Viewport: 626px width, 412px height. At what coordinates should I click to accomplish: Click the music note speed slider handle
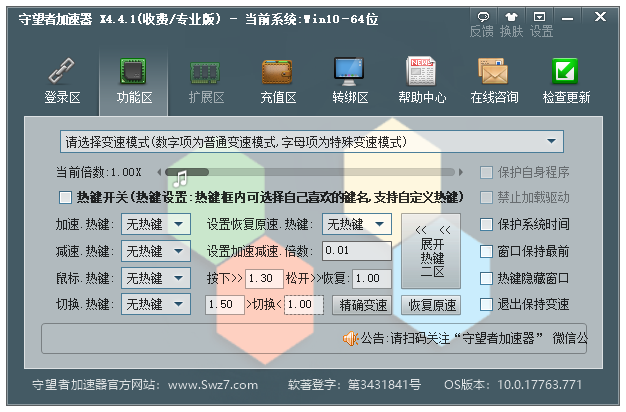point(180,178)
